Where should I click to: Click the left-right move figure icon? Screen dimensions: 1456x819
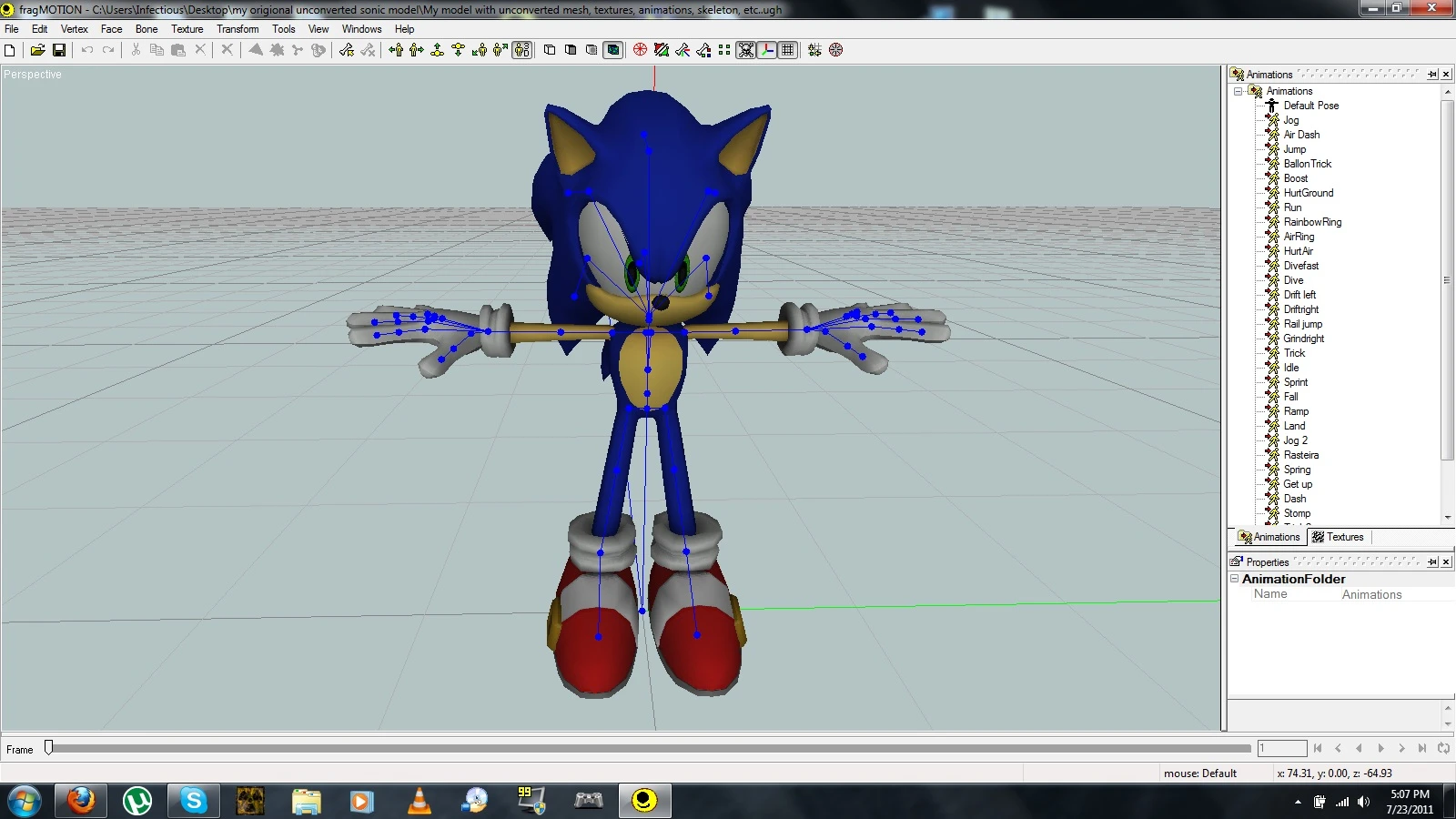coord(396,50)
